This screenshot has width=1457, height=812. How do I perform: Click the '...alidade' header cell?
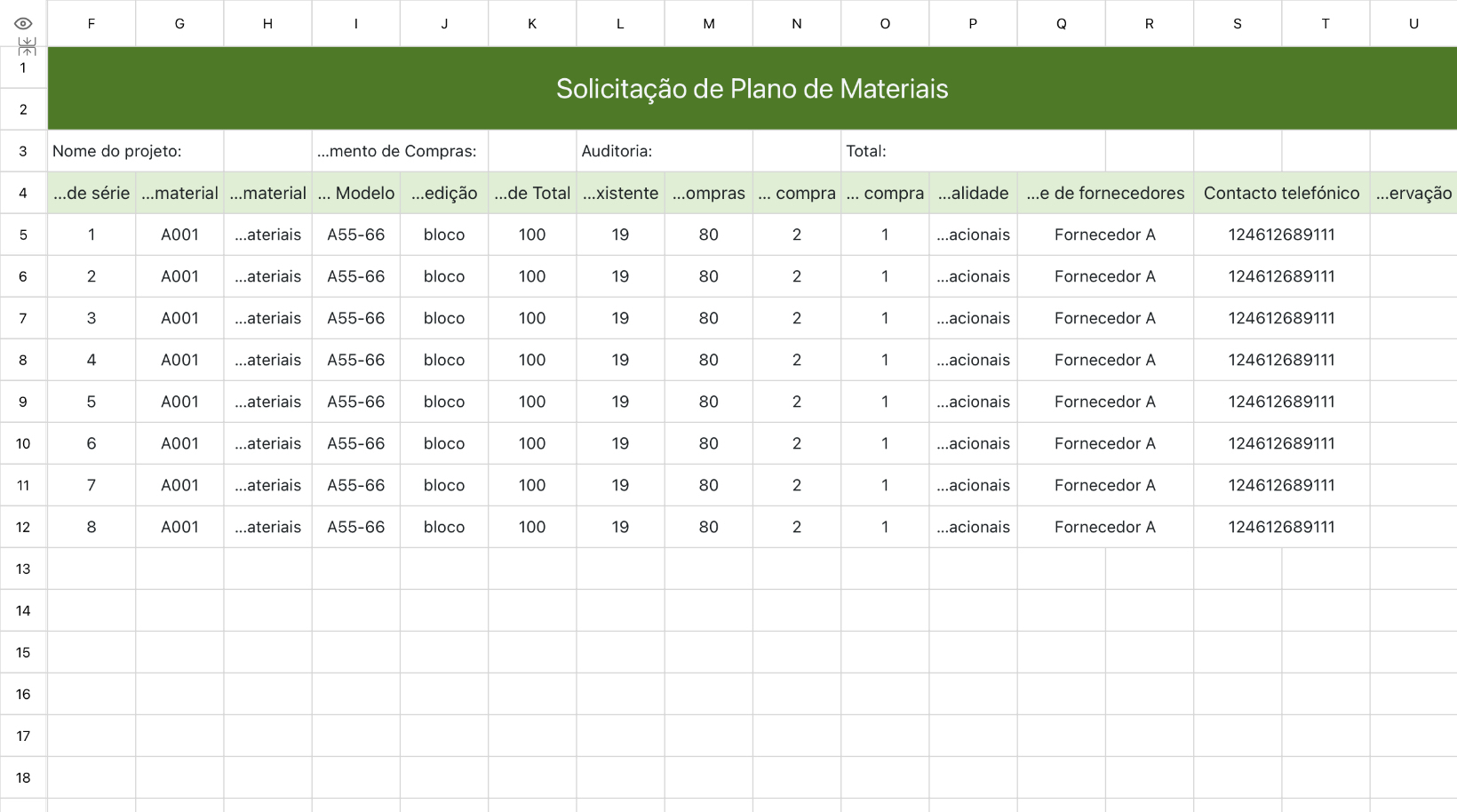(x=973, y=193)
